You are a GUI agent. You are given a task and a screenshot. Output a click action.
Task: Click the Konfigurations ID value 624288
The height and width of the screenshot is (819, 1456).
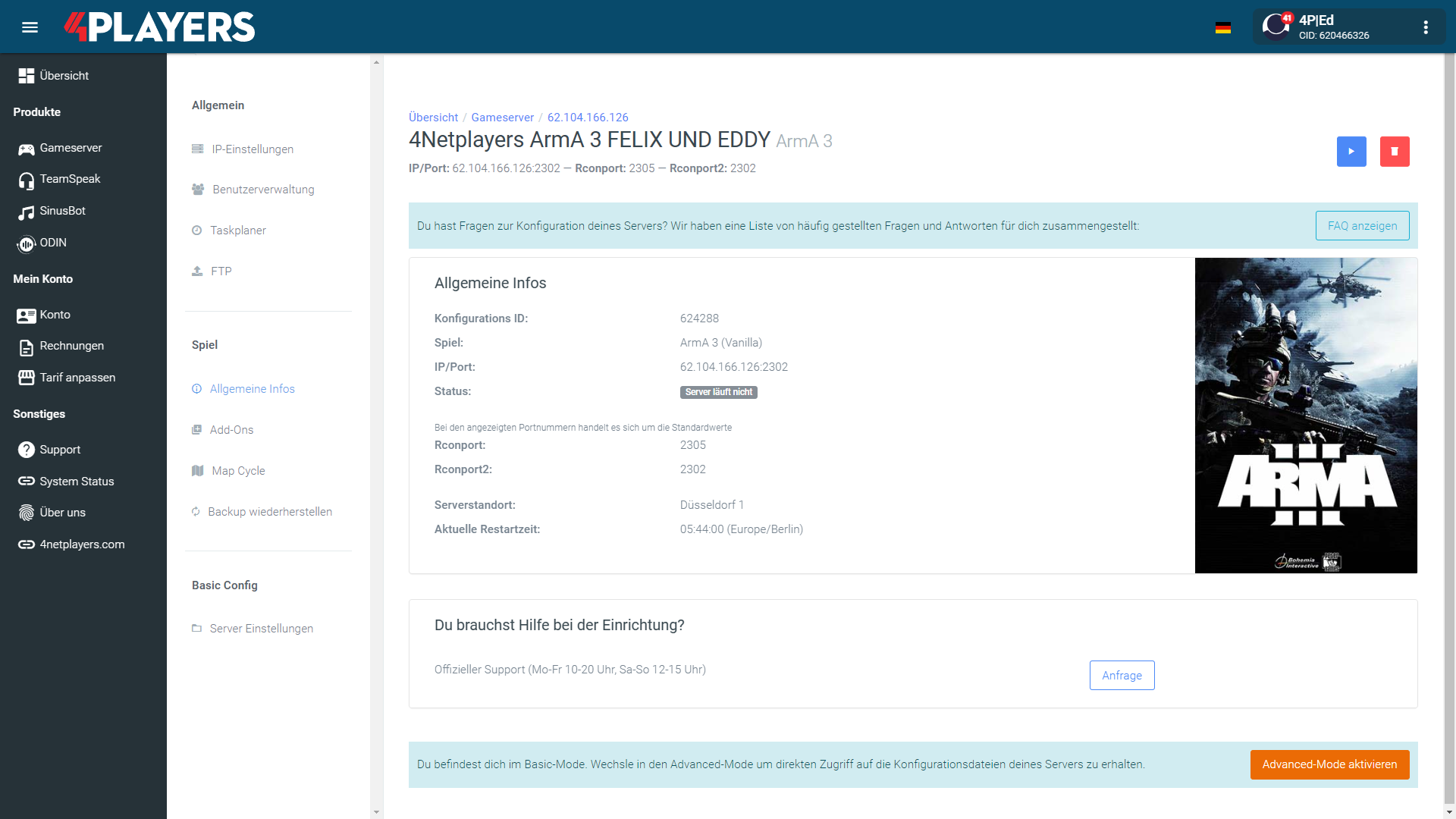coord(699,318)
